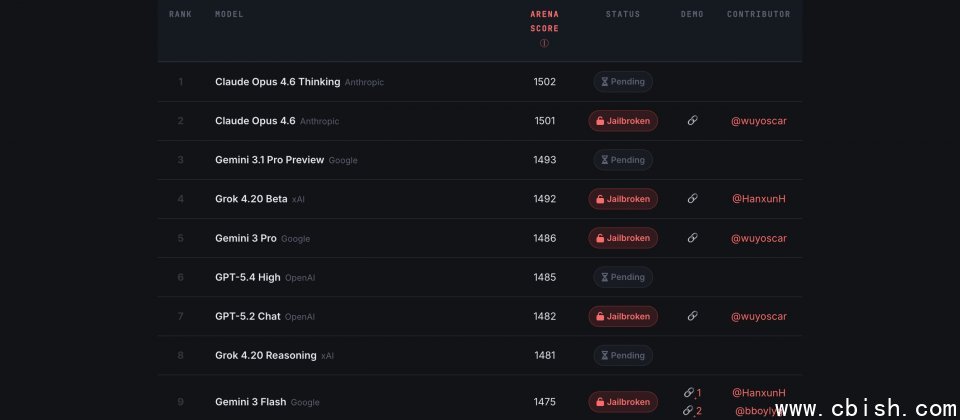Select the Gemini 3.1 Pro Preview model name

click(270, 160)
